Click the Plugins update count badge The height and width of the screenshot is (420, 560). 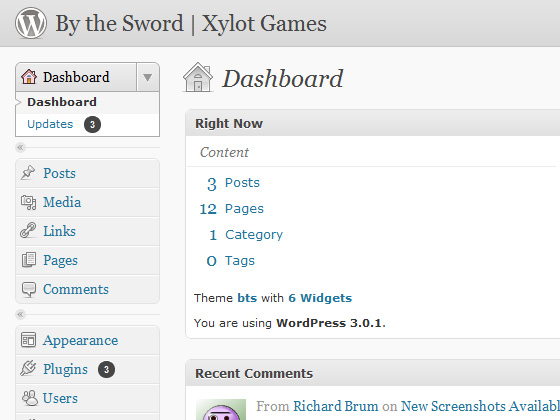[106, 369]
